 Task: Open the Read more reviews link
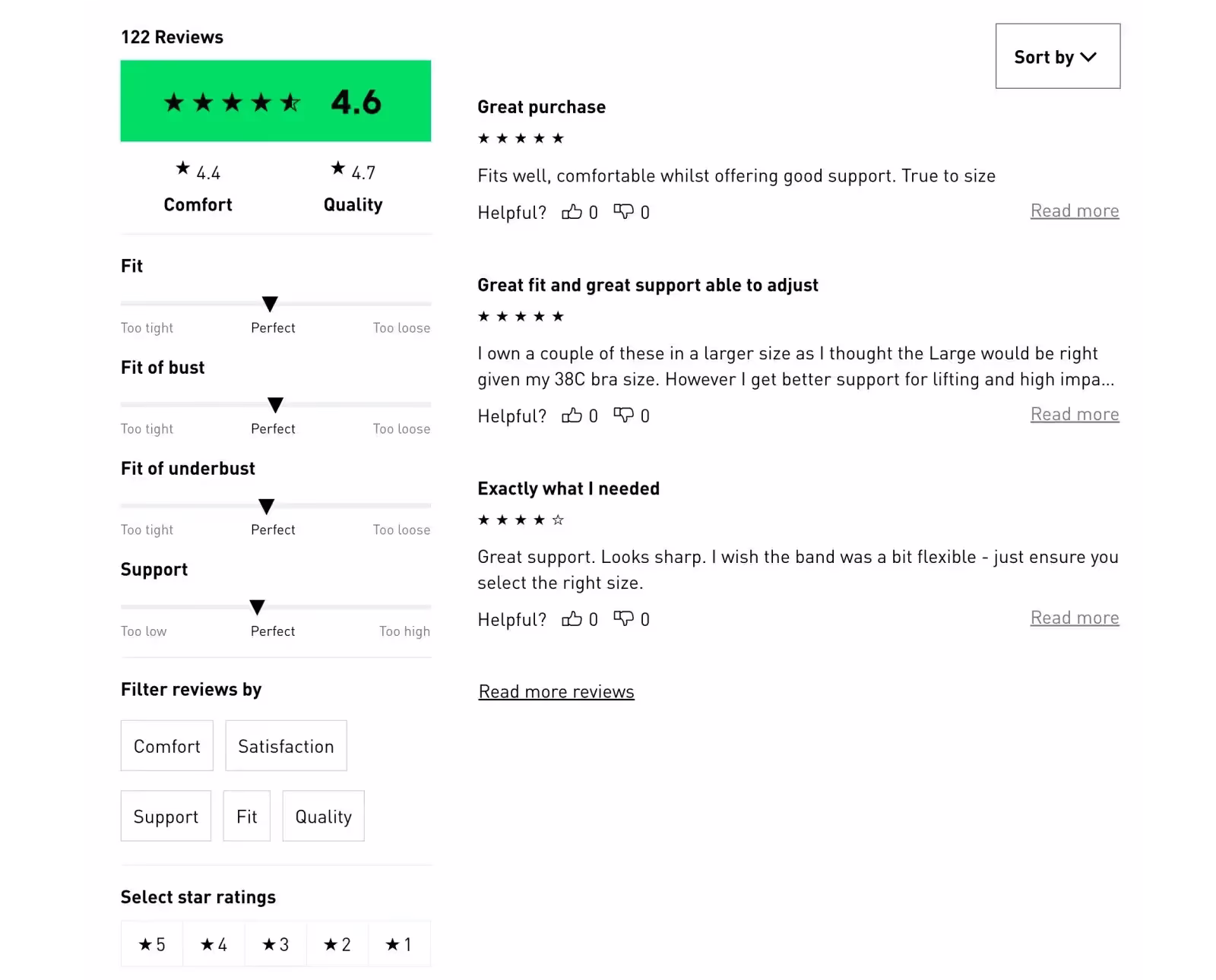[x=556, y=692]
